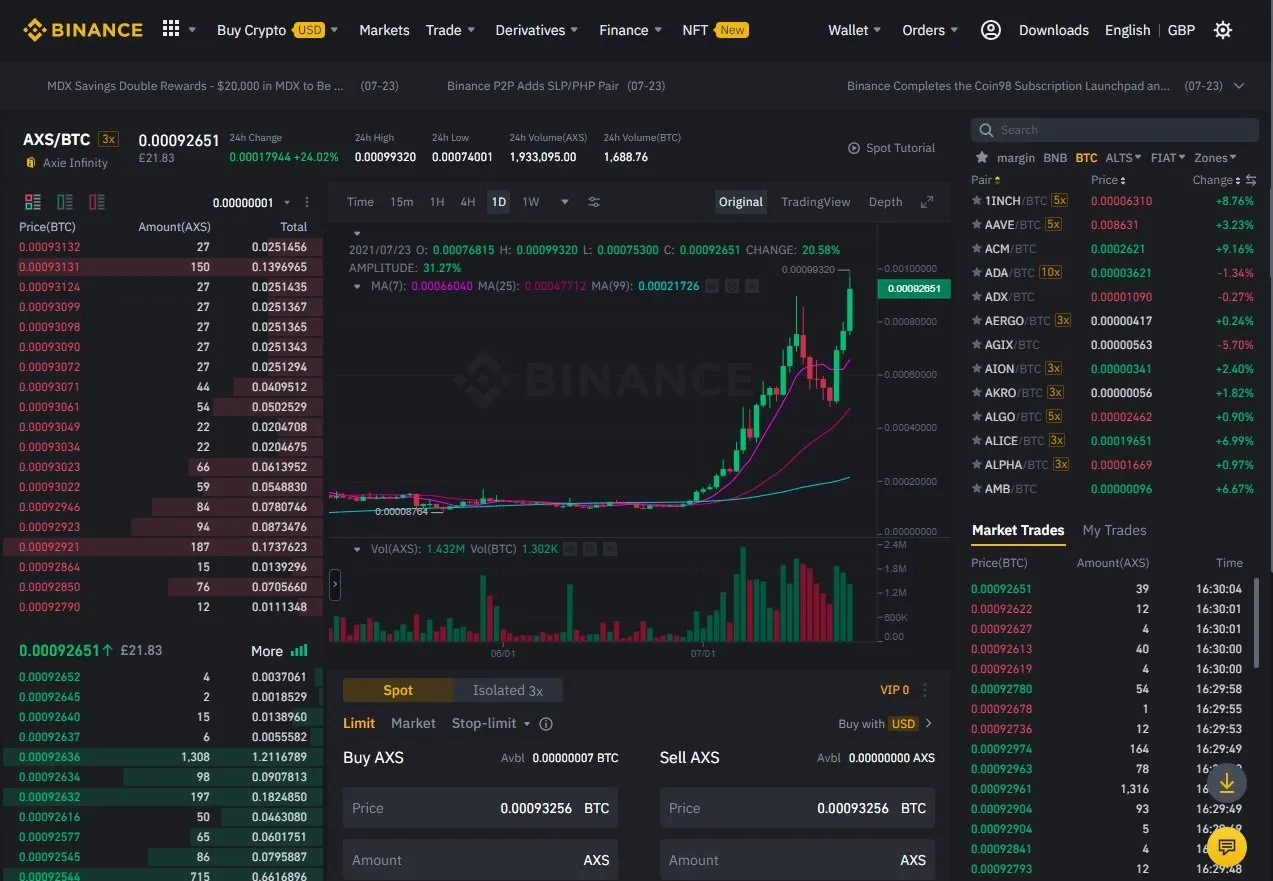The height and width of the screenshot is (881, 1273).
Task: Show sell orders only in order book
Action: pos(97,202)
